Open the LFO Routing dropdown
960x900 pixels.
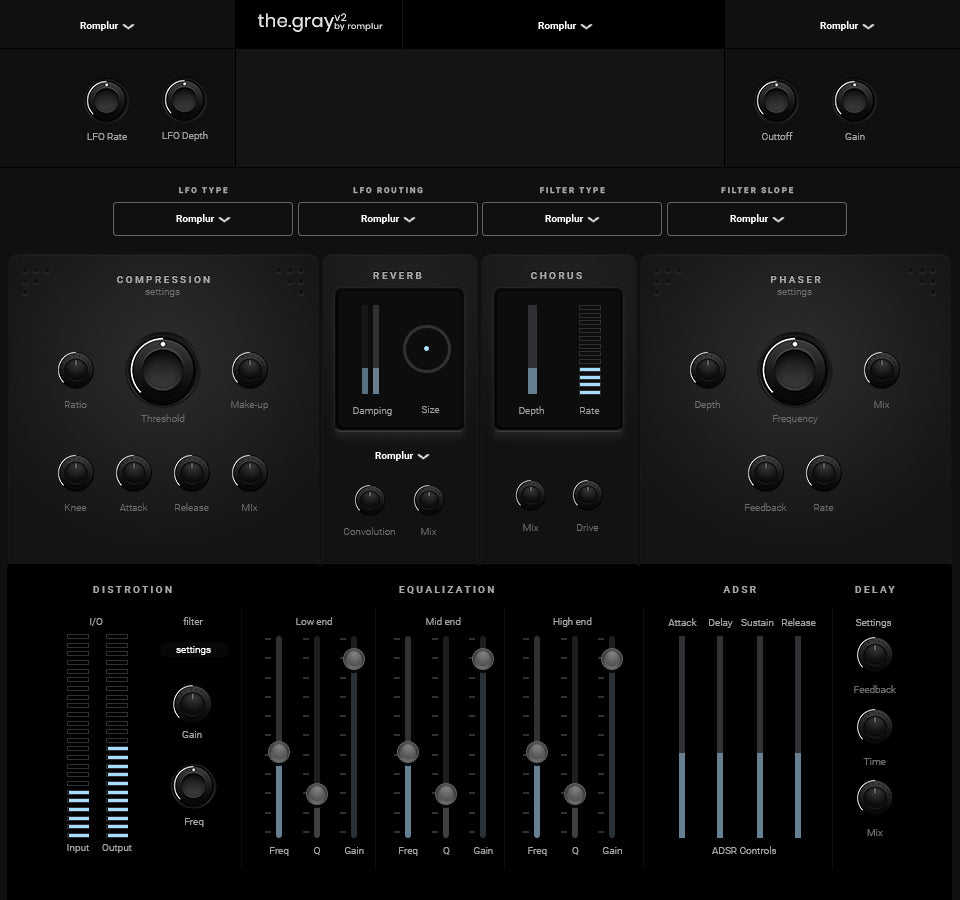tap(388, 219)
